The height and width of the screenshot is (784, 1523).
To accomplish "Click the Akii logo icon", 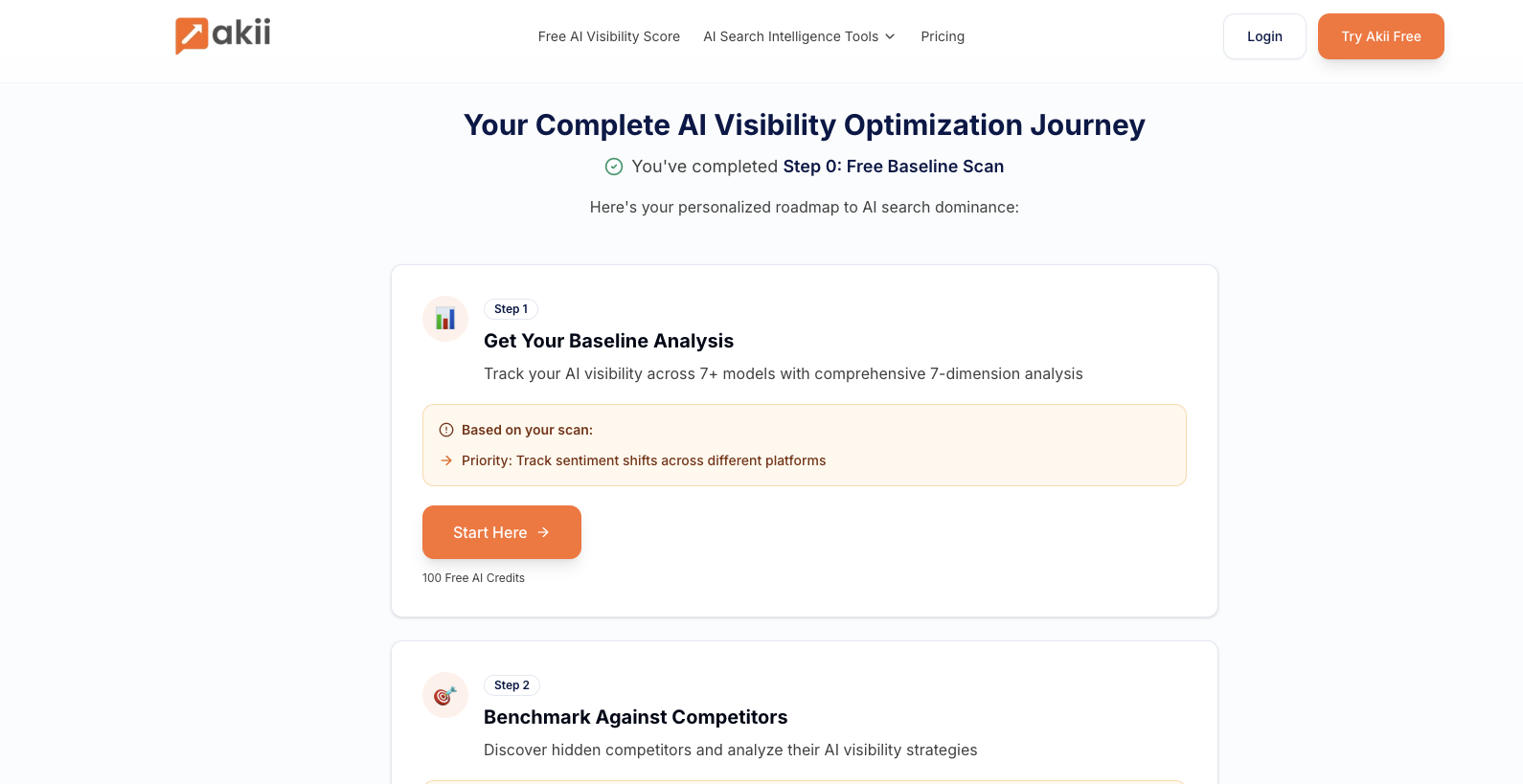I will [x=192, y=35].
